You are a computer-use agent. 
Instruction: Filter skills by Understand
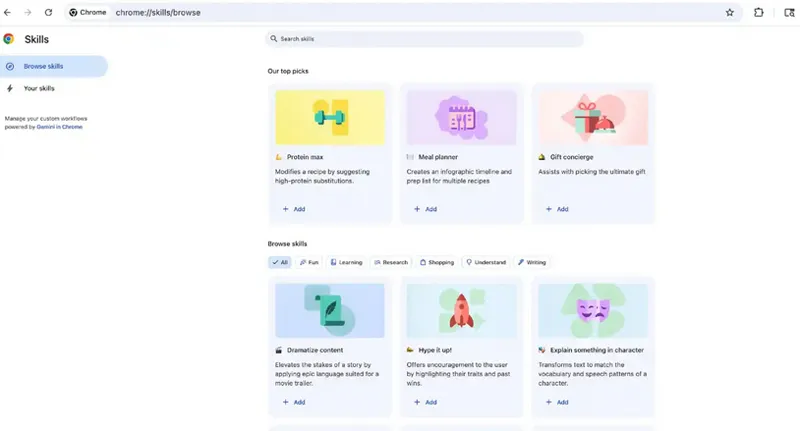tap(486, 262)
